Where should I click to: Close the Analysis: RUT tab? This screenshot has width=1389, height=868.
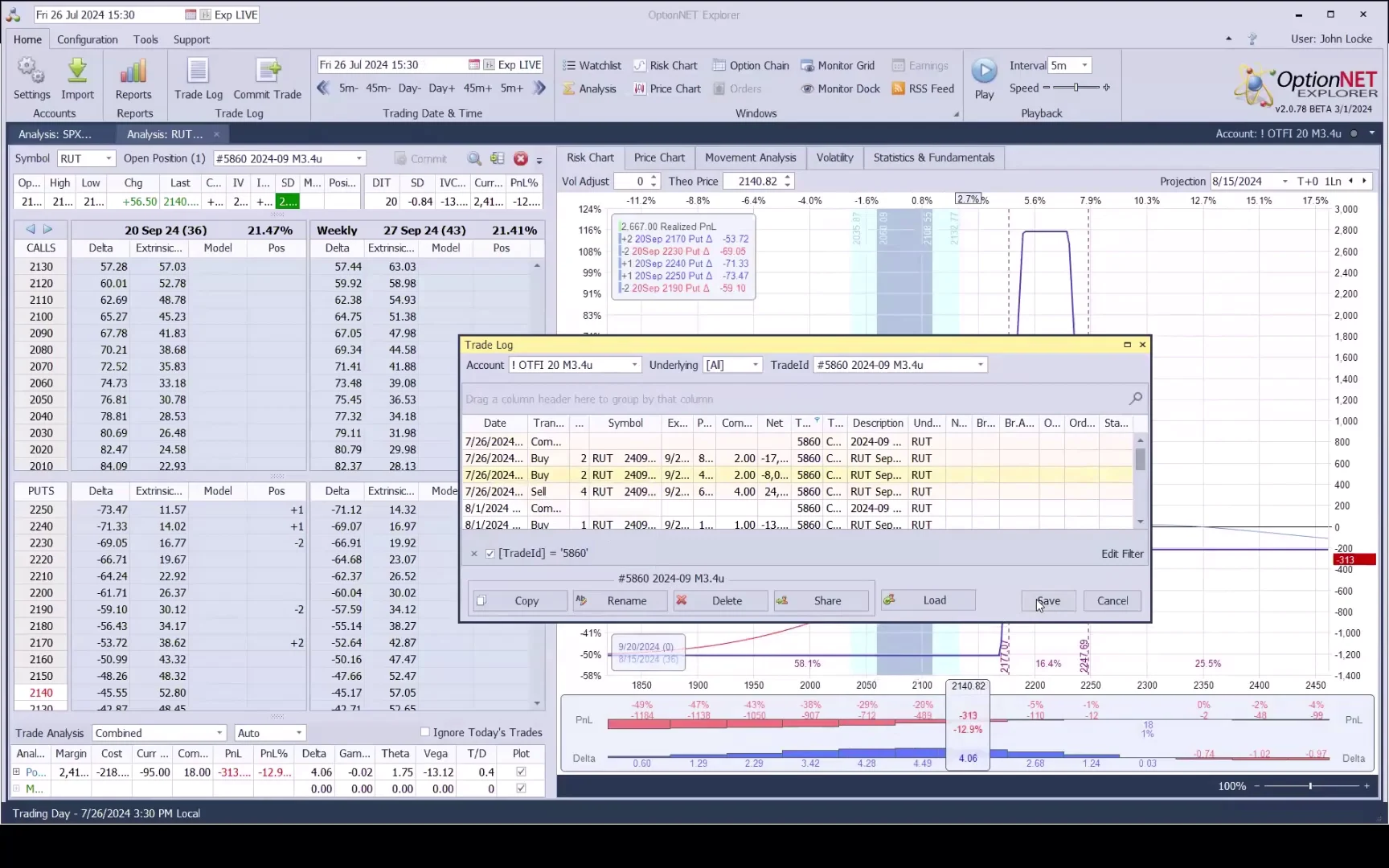click(x=216, y=134)
